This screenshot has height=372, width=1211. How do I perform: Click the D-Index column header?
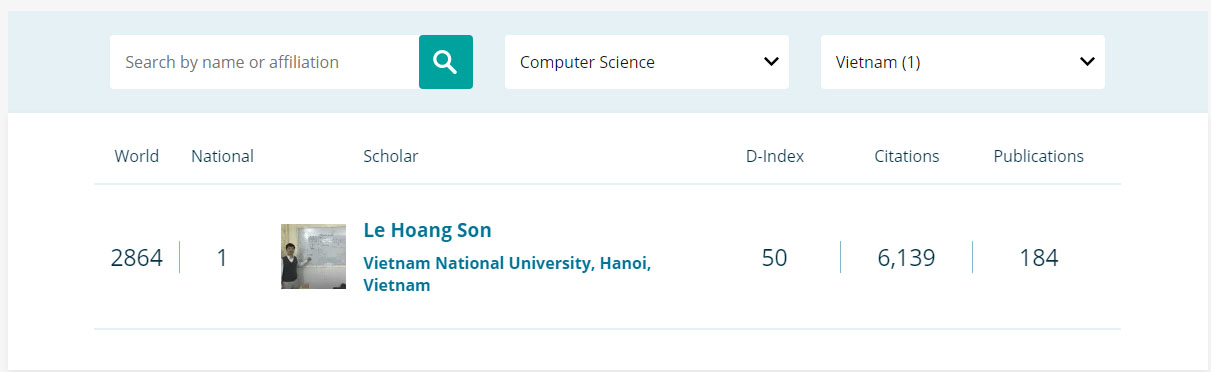click(775, 156)
